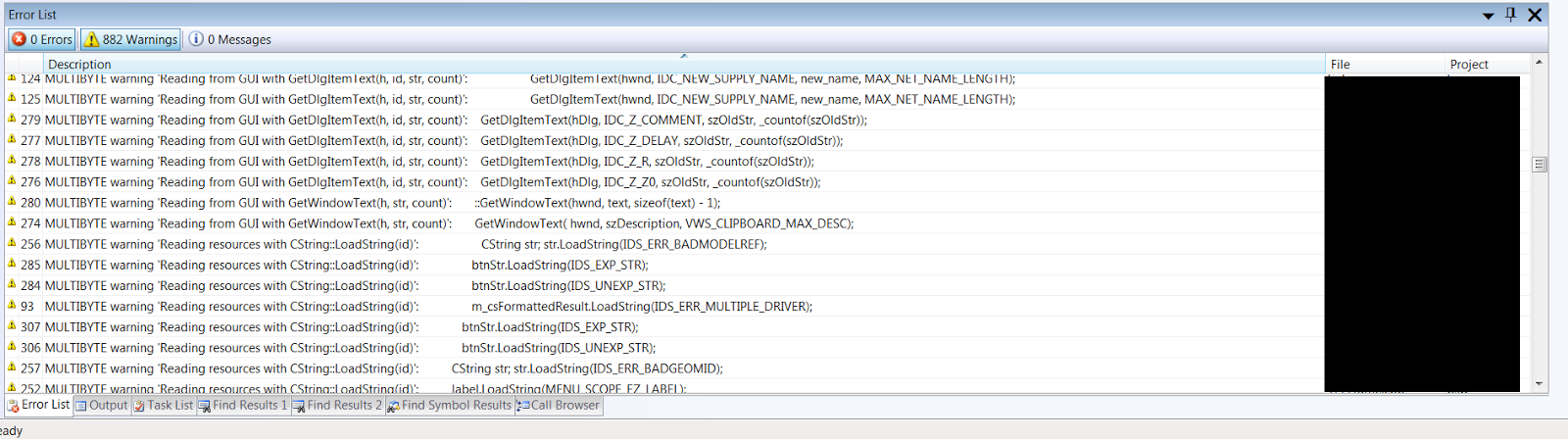
Task: Click the warning icon on row 278
Action: (x=12, y=160)
